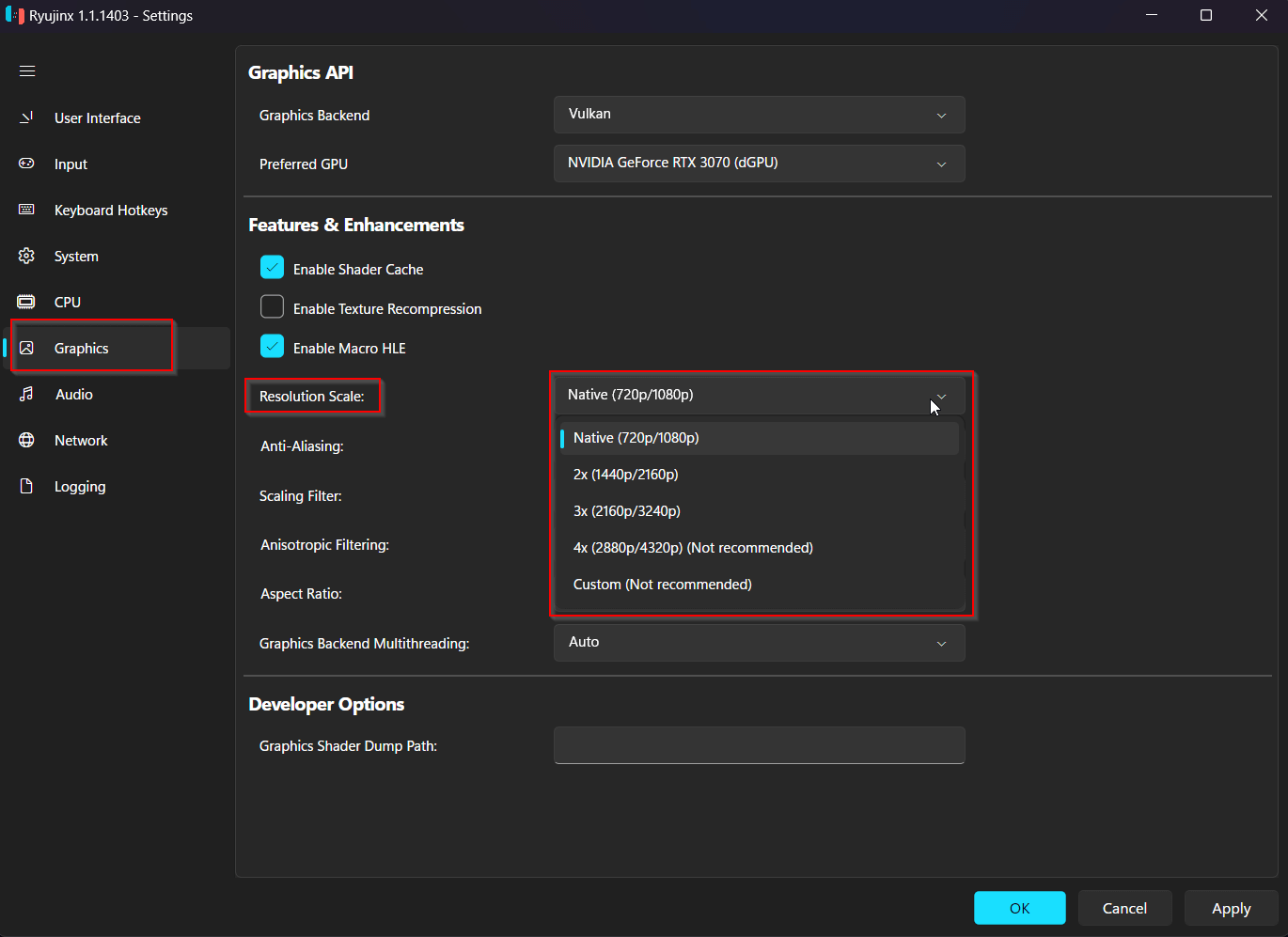This screenshot has width=1288, height=937.
Task: Click the hamburger menu icon in sidebar
Action: [27, 71]
